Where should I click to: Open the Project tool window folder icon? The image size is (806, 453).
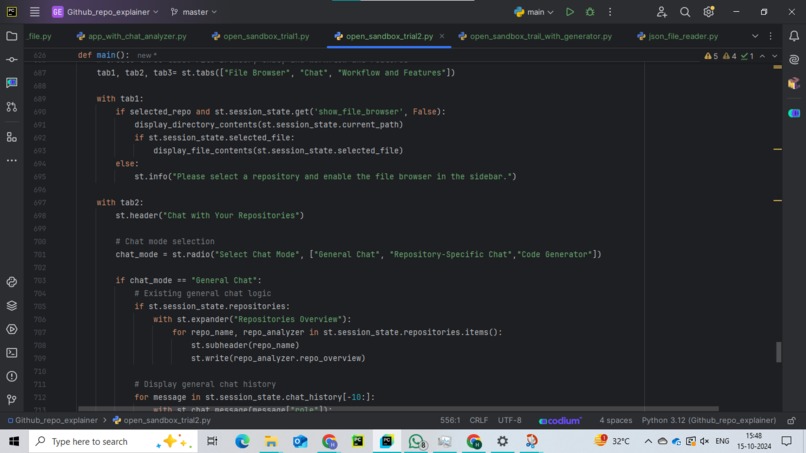(x=11, y=36)
